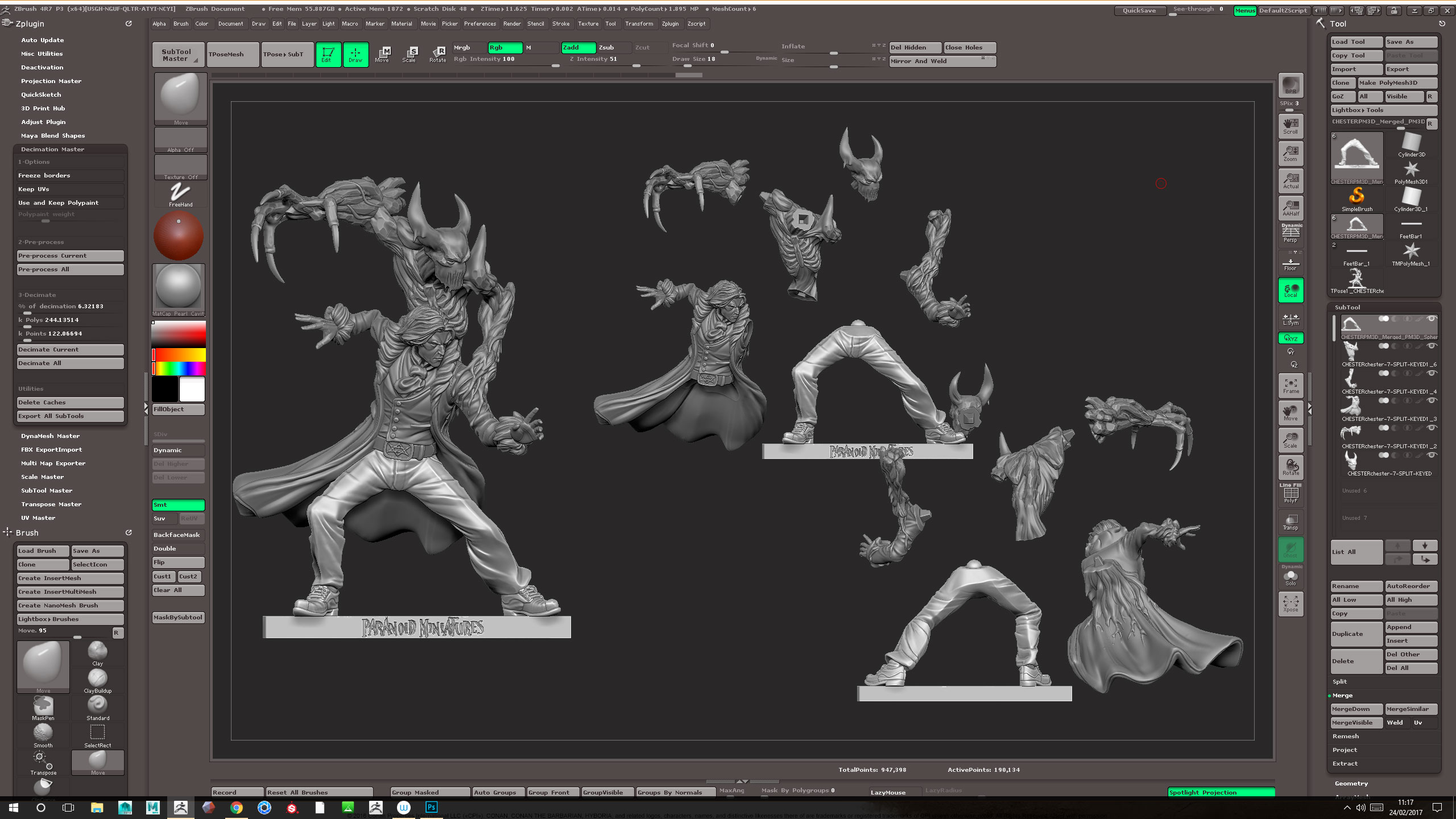Set canvas to Actual size
Image resolution: width=1456 pixels, height=819 pixels.
pyautogui.click(x=1290, y=181)
